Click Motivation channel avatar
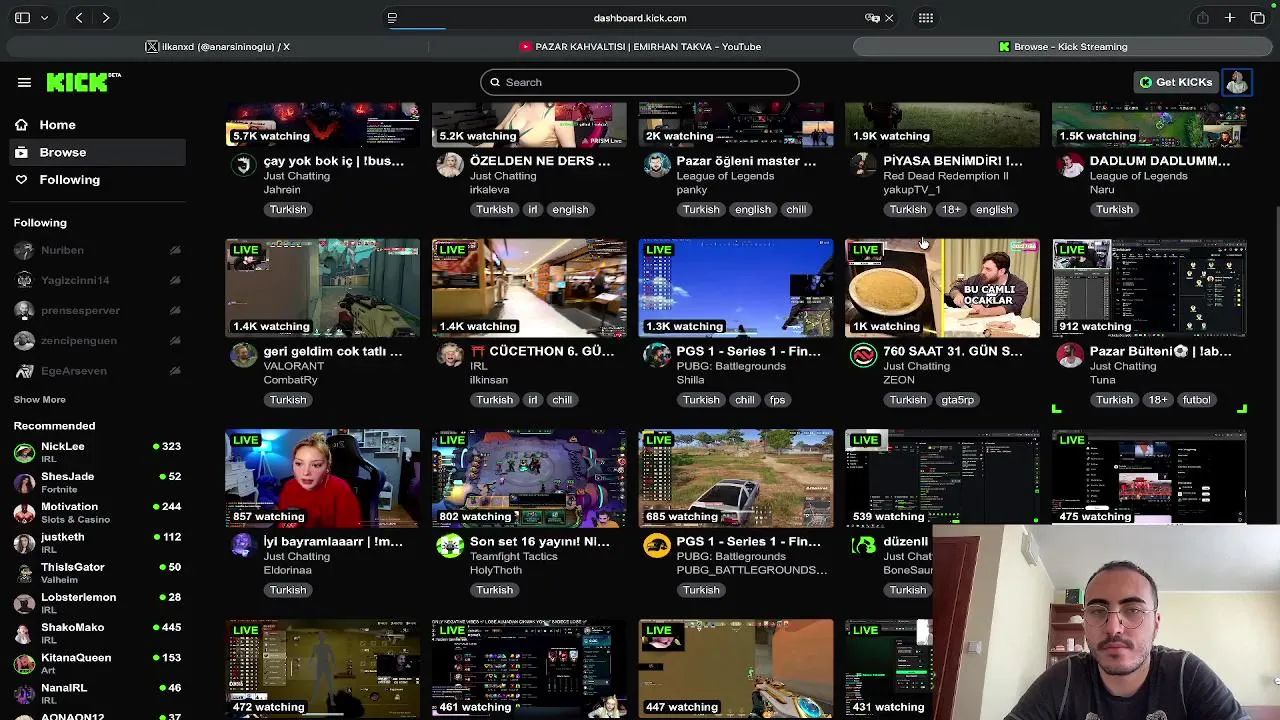This screenshot has height=720, width=1280. 24,512
